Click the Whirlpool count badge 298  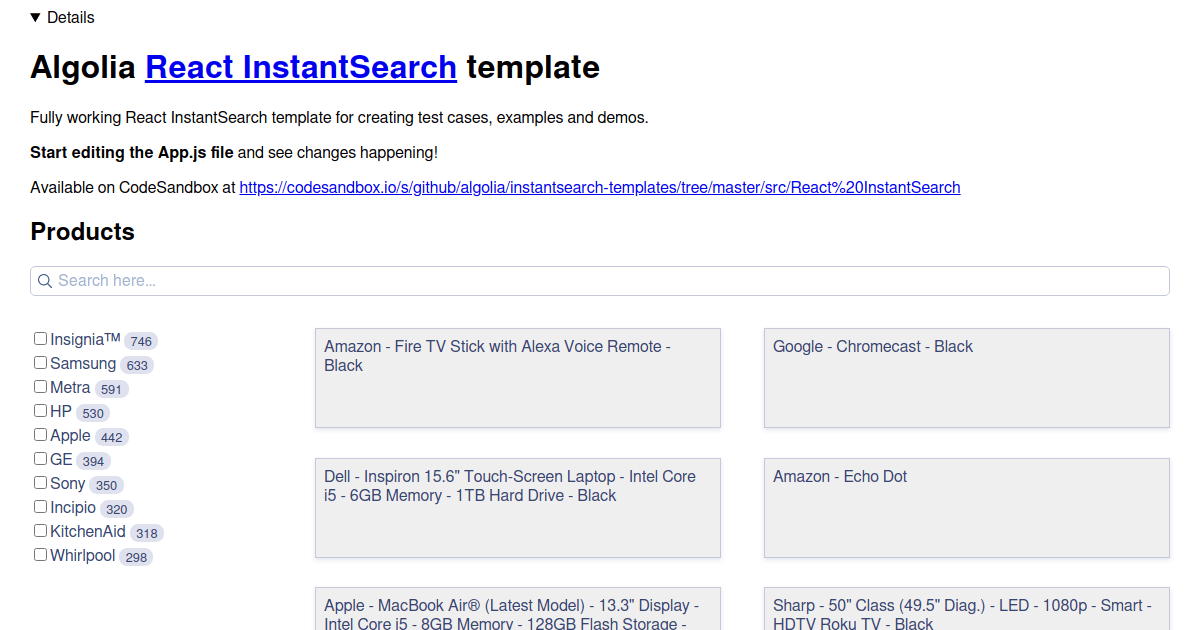point(136,557)
